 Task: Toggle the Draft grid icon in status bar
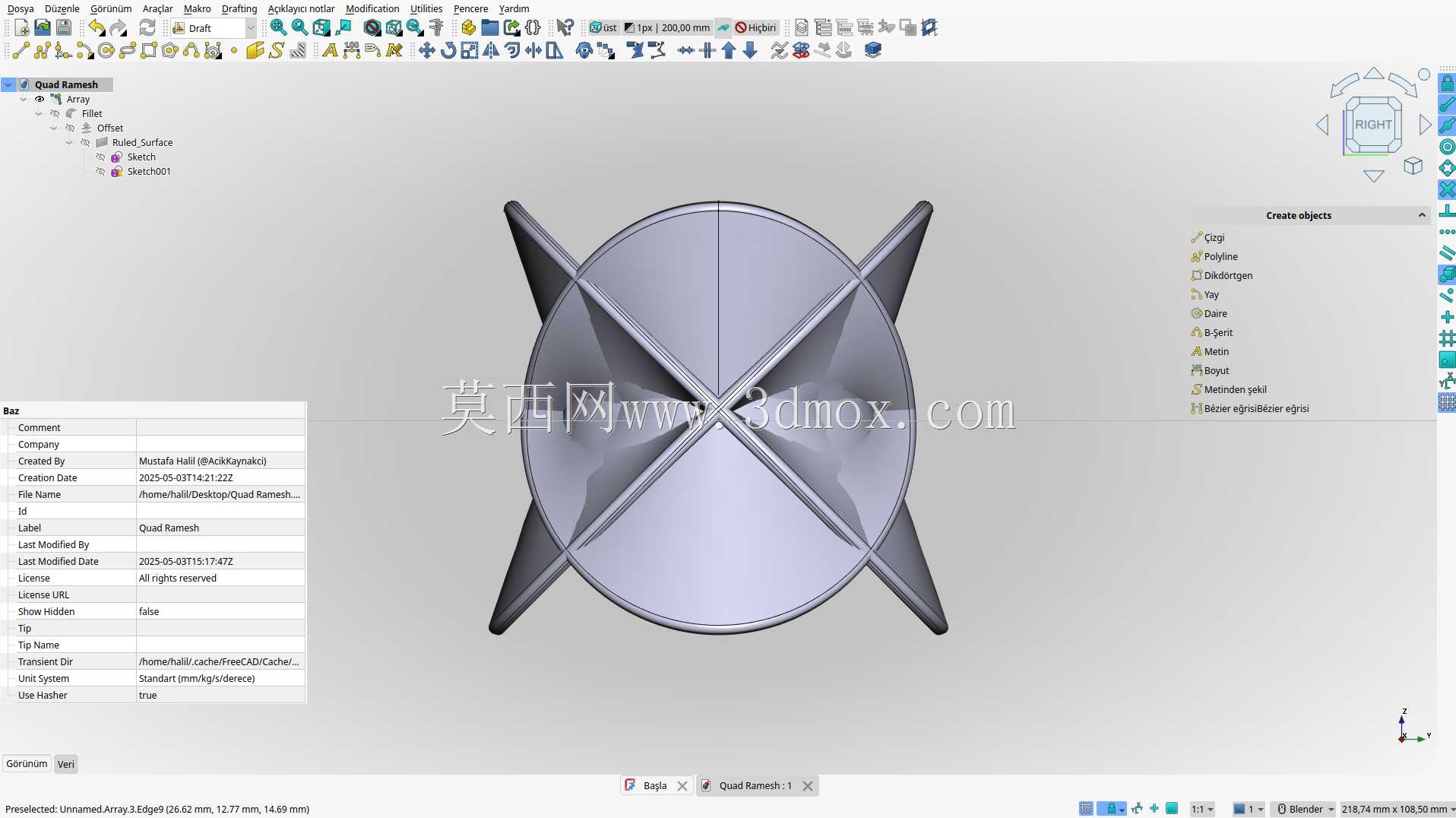(x=1086, y=809)
